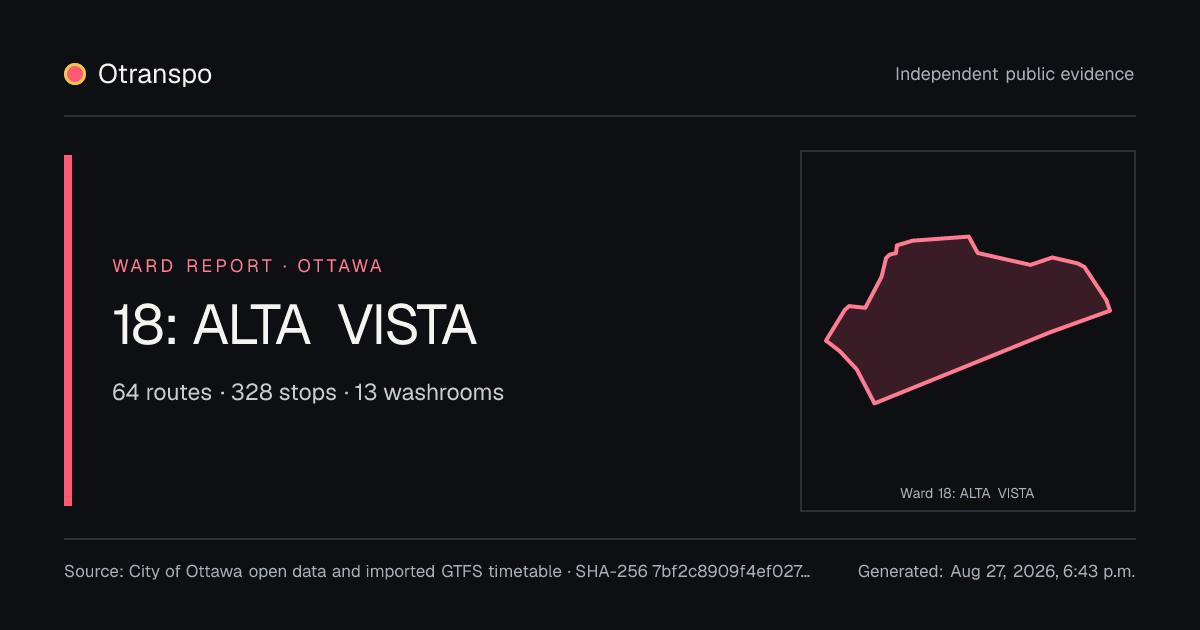
Task: Click the 'Ward 18: ALTA VISTA' map caption
Action: [x=967, y=493]
